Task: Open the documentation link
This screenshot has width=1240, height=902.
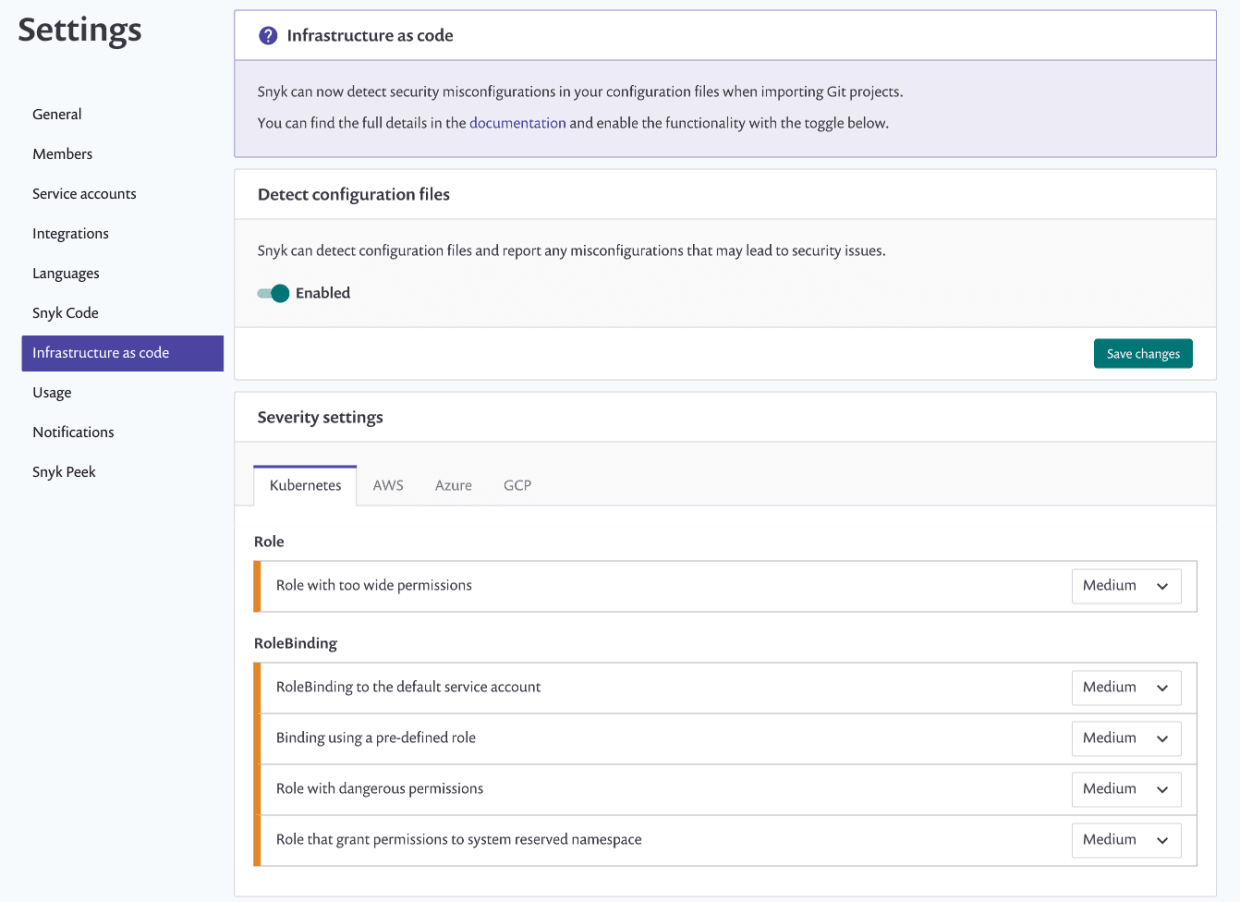Action: click(518, 123)
